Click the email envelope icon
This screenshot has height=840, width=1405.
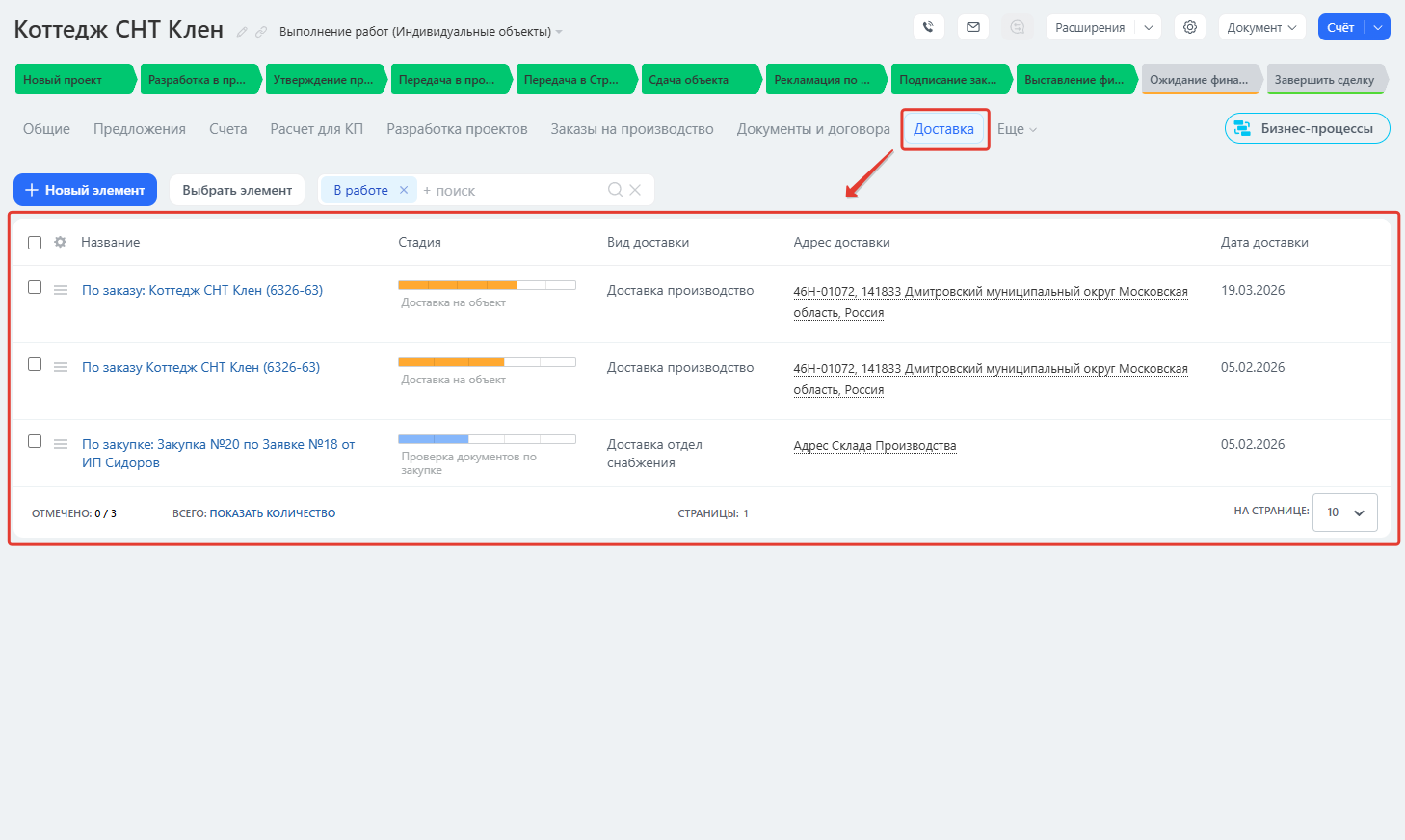pos(973,27)
